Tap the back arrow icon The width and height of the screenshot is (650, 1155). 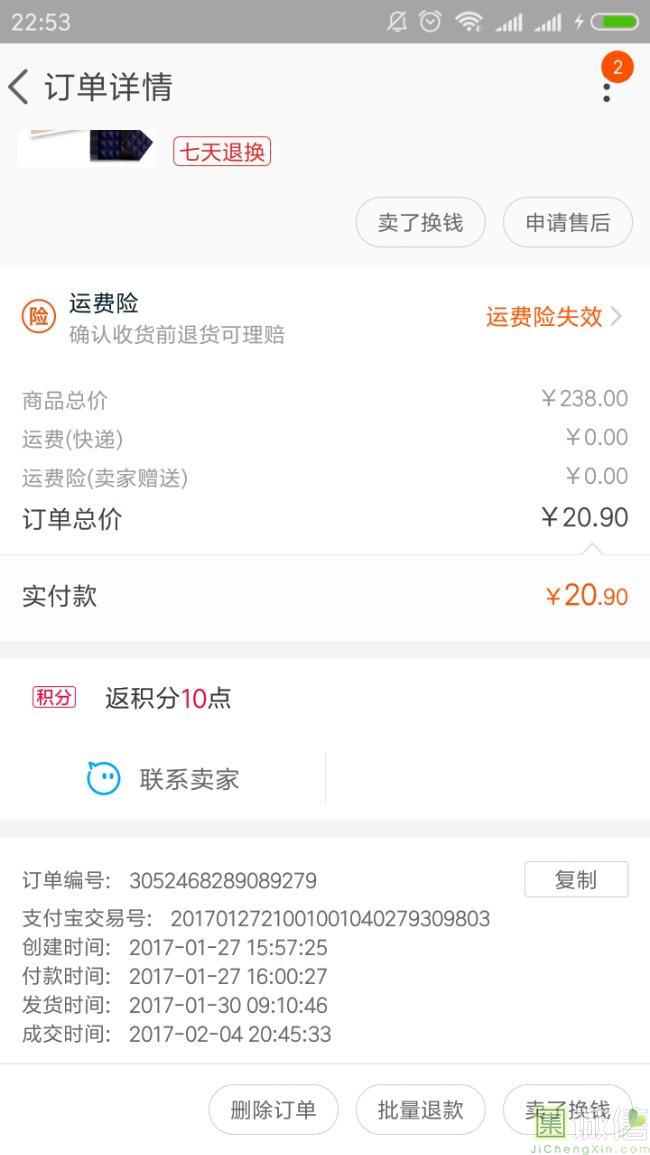click(x=18, y=87)
